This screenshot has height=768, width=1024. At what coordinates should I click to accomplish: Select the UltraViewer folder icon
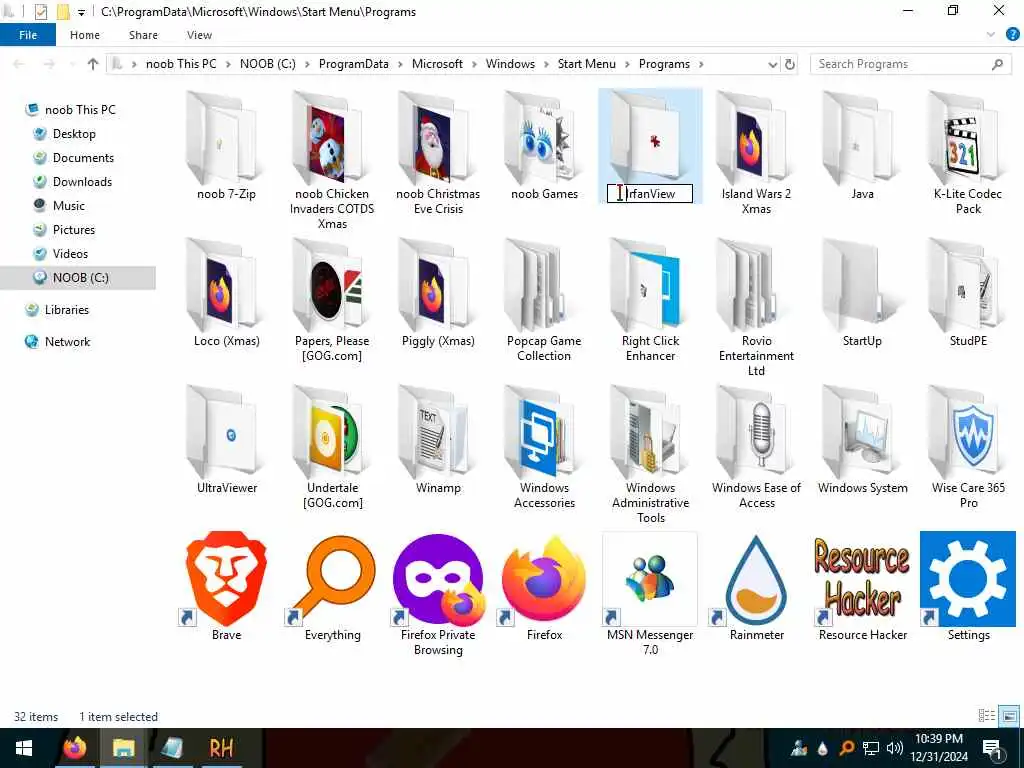(x=226, y=432)
